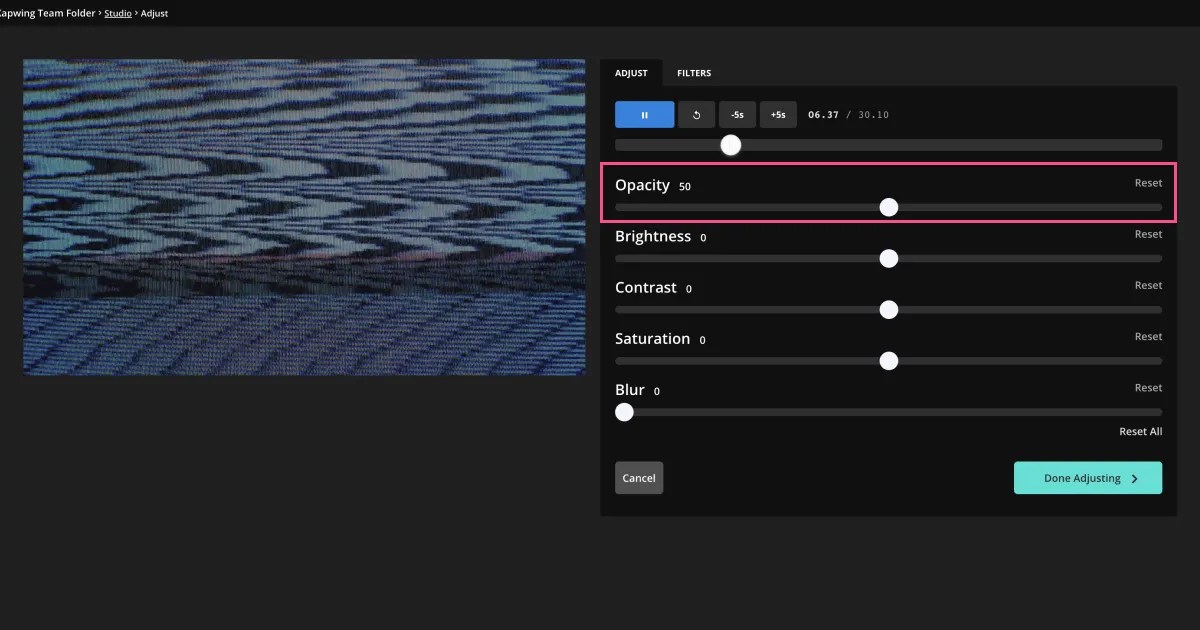This screenshot has width=1200, height=630.
Task: Reset the Opacity value
Action: 1147,183
